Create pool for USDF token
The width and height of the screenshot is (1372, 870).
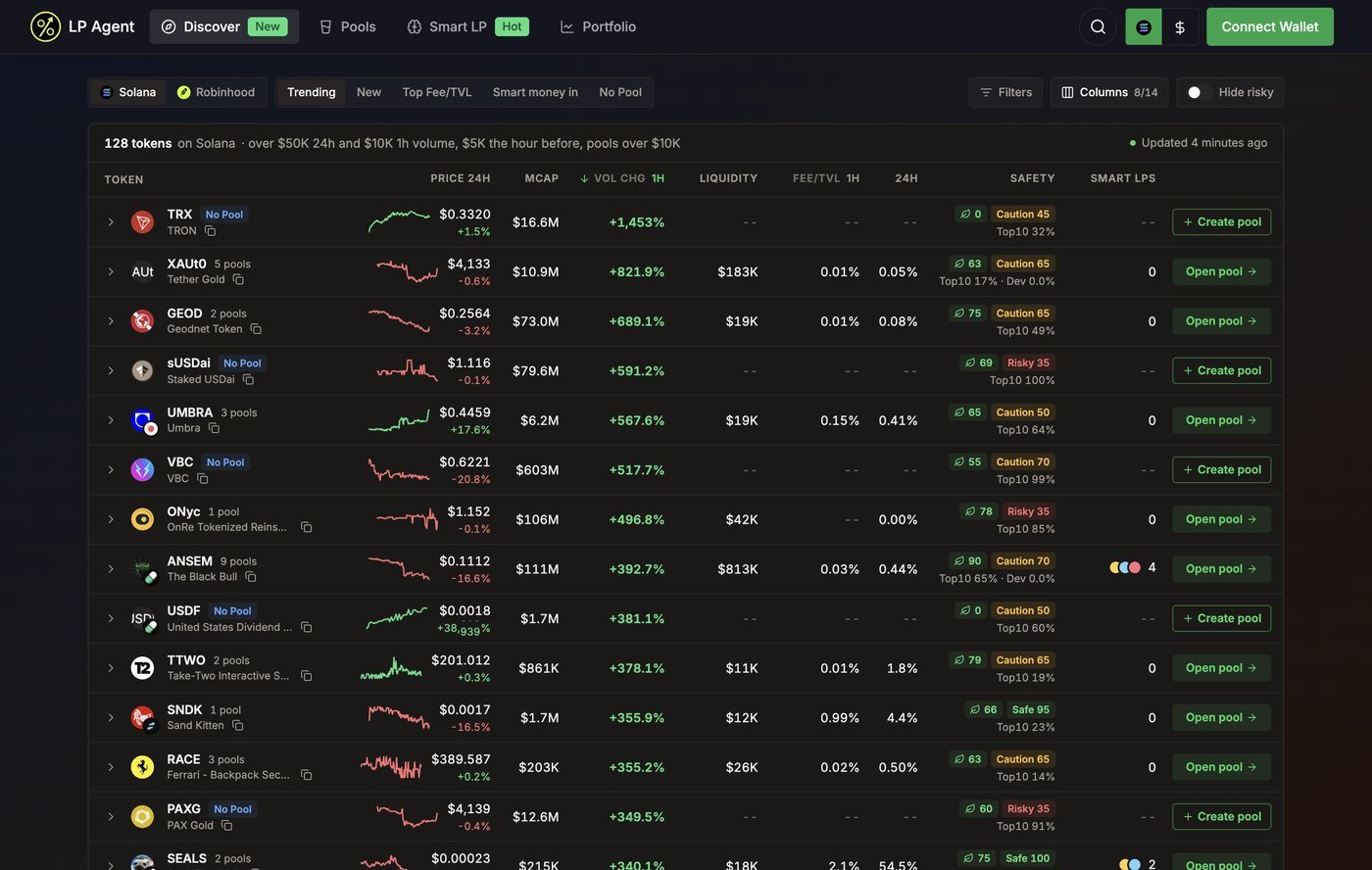coord(1222,618)
